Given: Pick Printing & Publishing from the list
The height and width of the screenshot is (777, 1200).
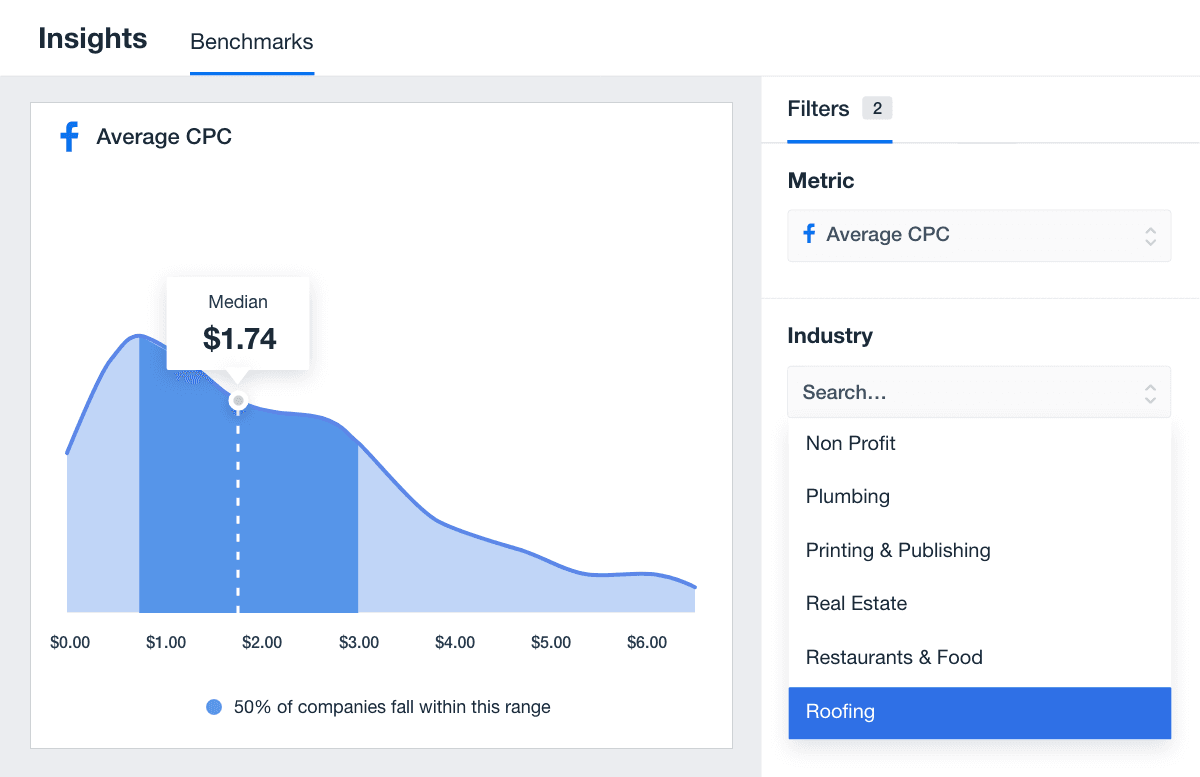Looking at the screenshot, I should [898, 550].
